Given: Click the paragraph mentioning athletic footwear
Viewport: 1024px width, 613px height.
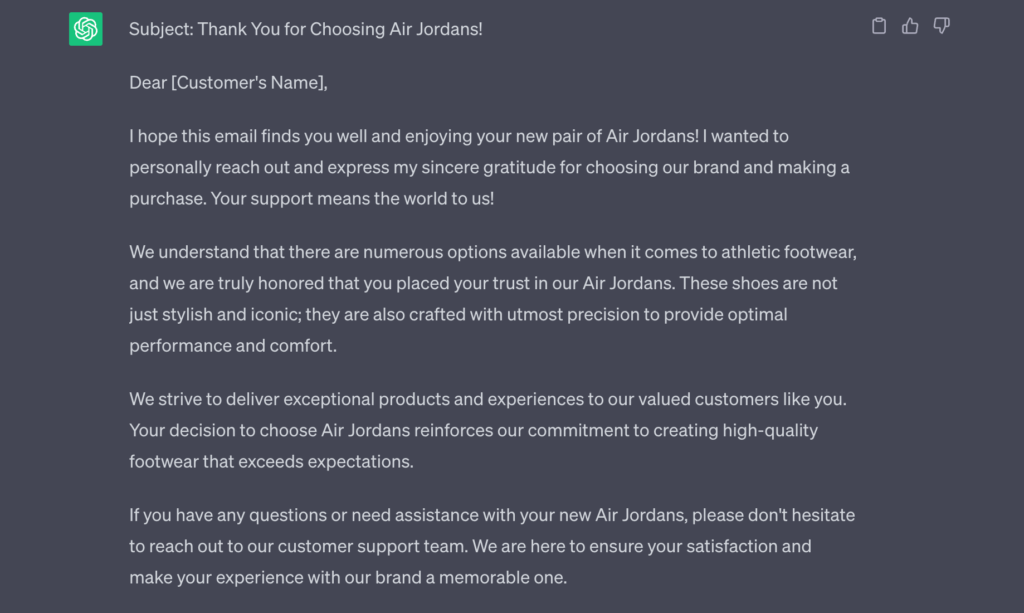Looking at the screenshot, I should click(490, 298).
